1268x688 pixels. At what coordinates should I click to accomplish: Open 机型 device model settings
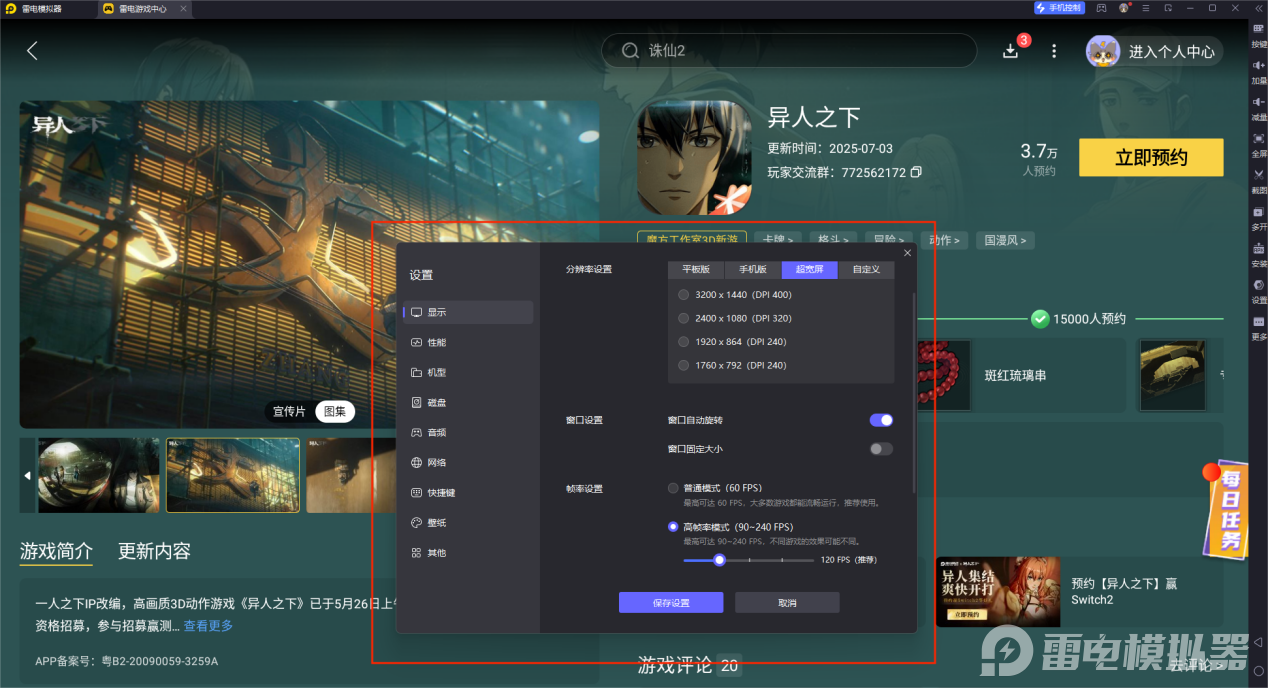coord(468,372)
